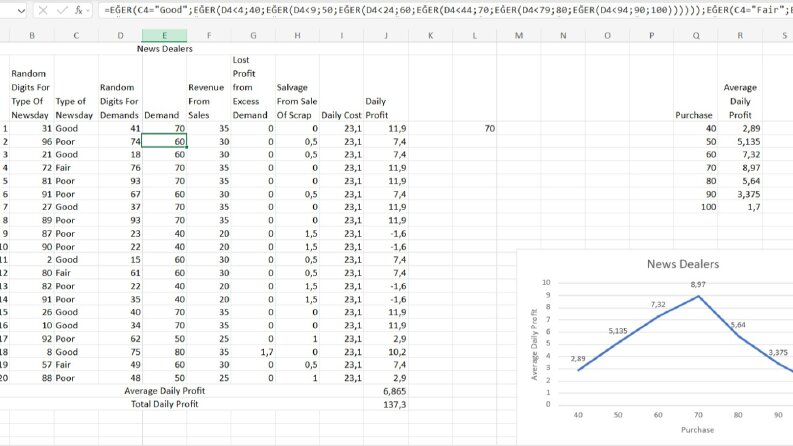Click Demand cell 80 in row 18
This screenshot has width=793, height=446.
click(164, 351)
